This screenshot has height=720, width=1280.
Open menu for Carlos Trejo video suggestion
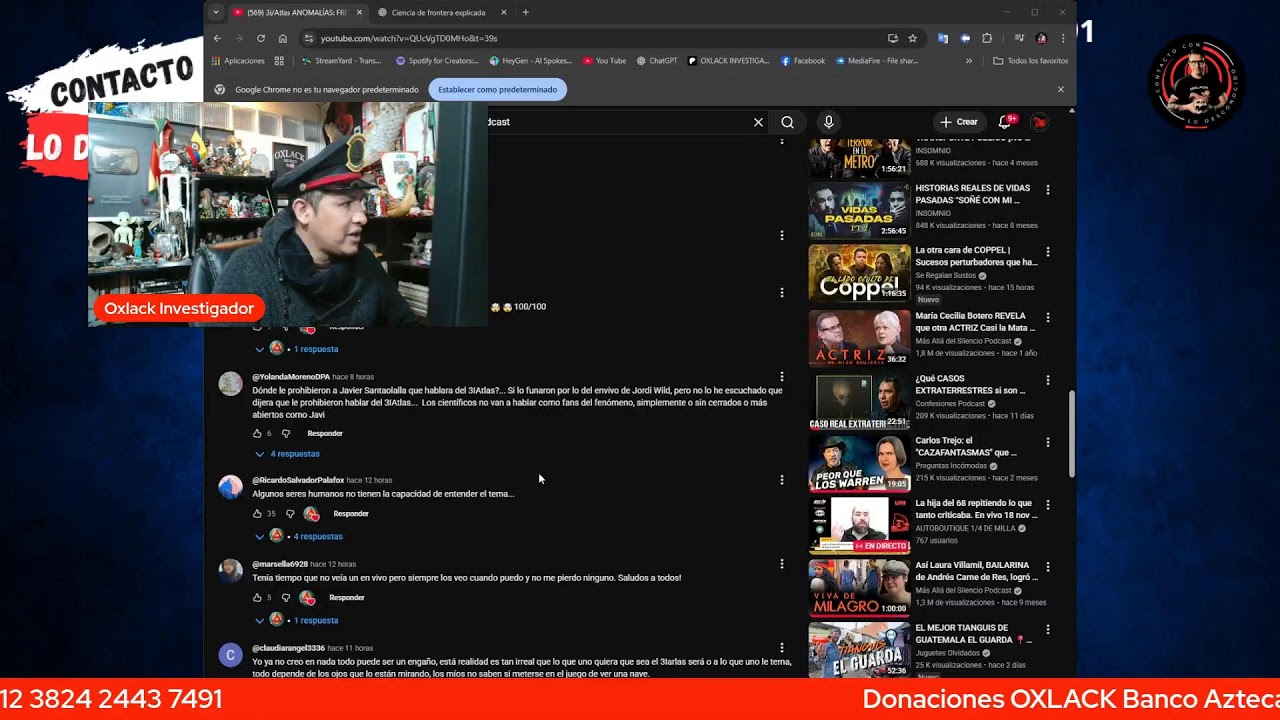coord(1048,442)
